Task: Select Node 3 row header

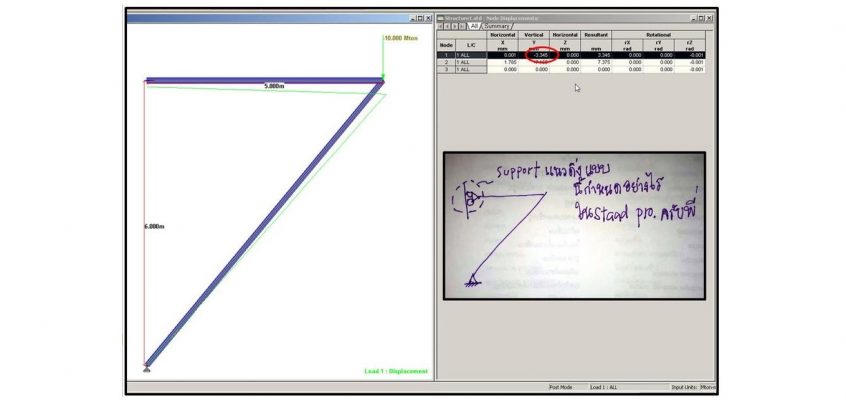Action: (x=446, y=69)
